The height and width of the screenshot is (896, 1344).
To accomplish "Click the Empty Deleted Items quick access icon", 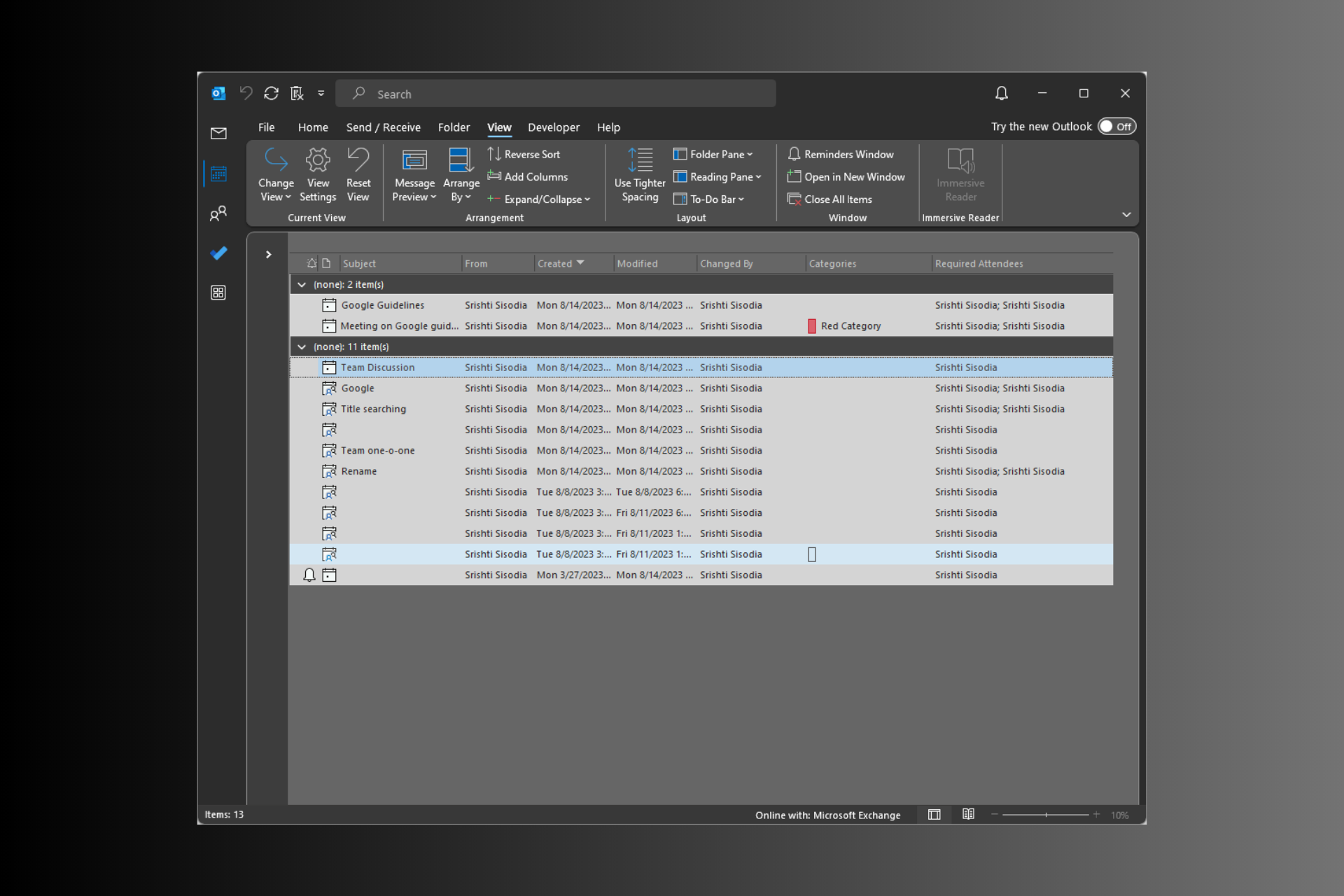I will point(297,93).
